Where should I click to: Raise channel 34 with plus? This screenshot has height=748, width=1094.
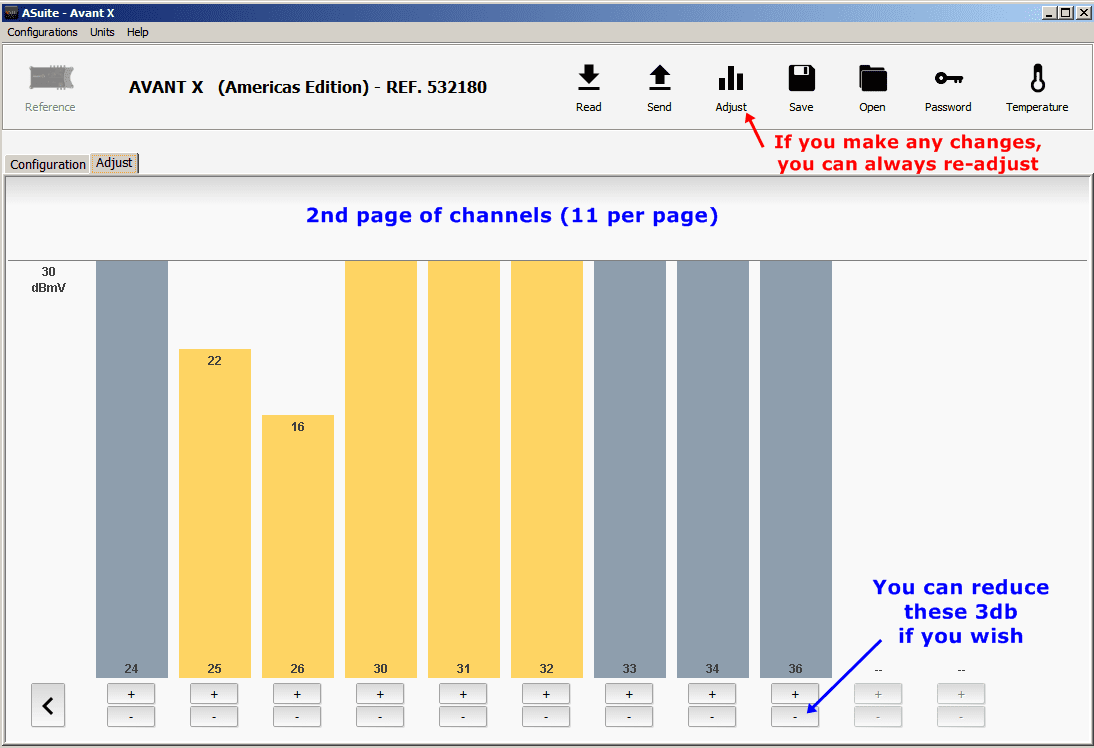coord(712,694)
